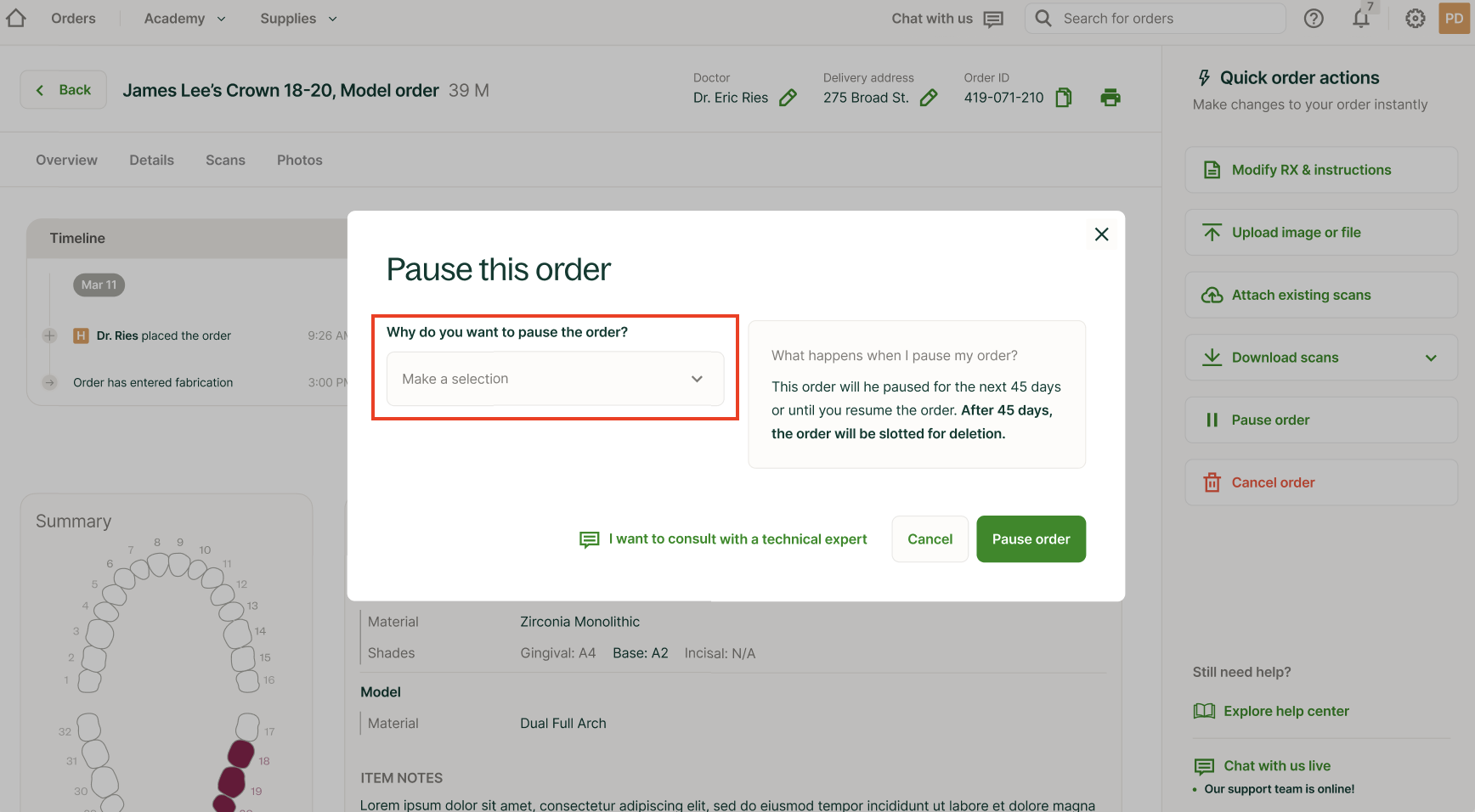Click the print order icon
Viewport: 1475px width, 812px height.
(x=1110, y=98)
